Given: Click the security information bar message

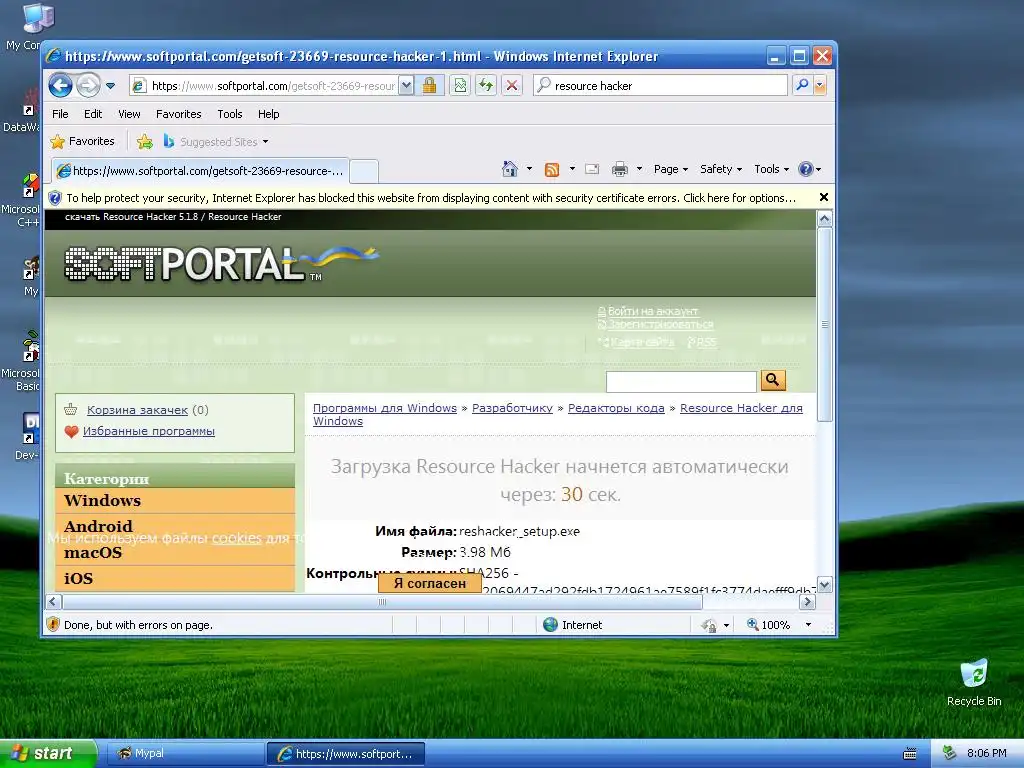Looking at the screenshot, I should 430,198.
